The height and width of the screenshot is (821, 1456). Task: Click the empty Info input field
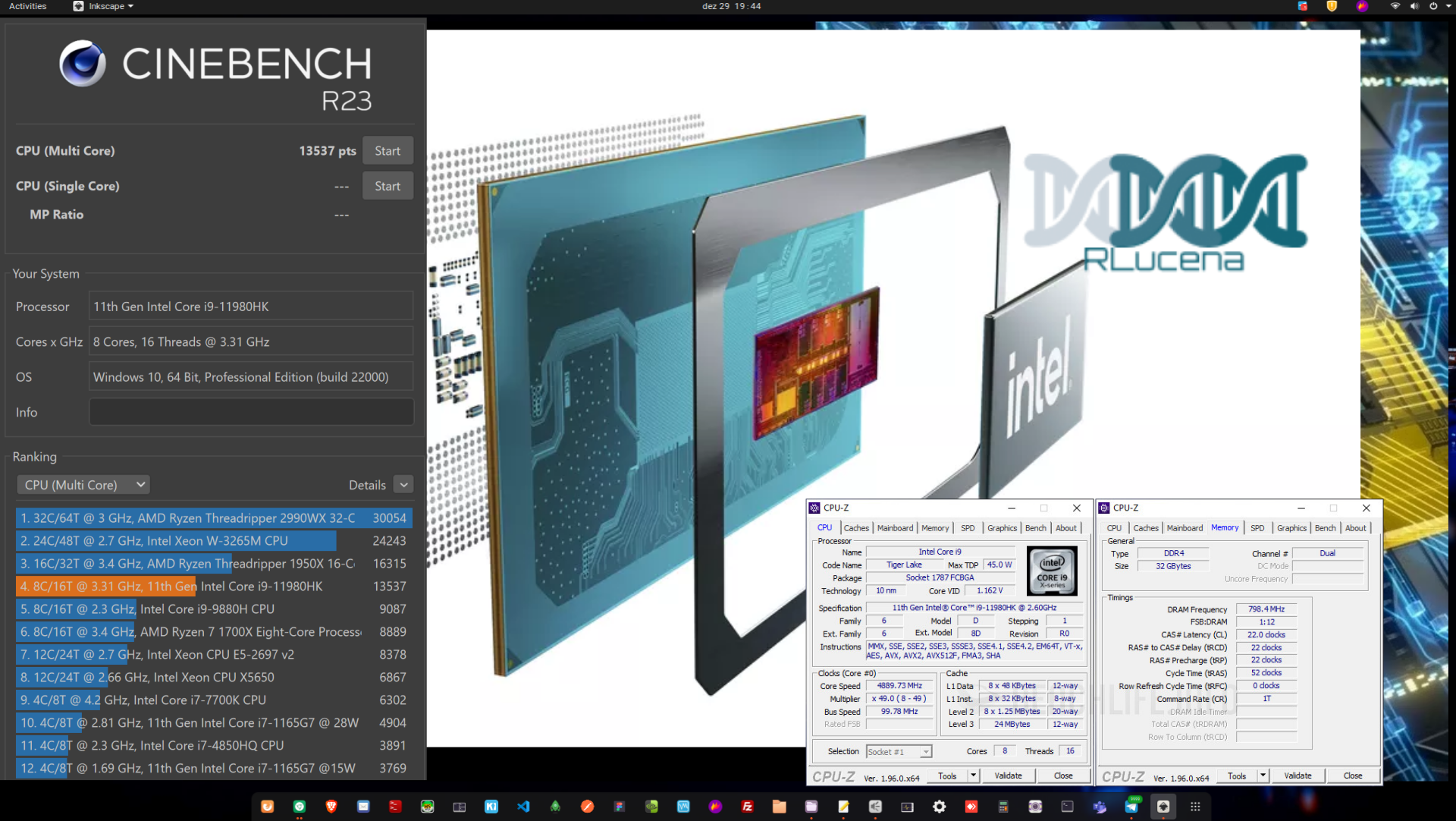point(251,412)
